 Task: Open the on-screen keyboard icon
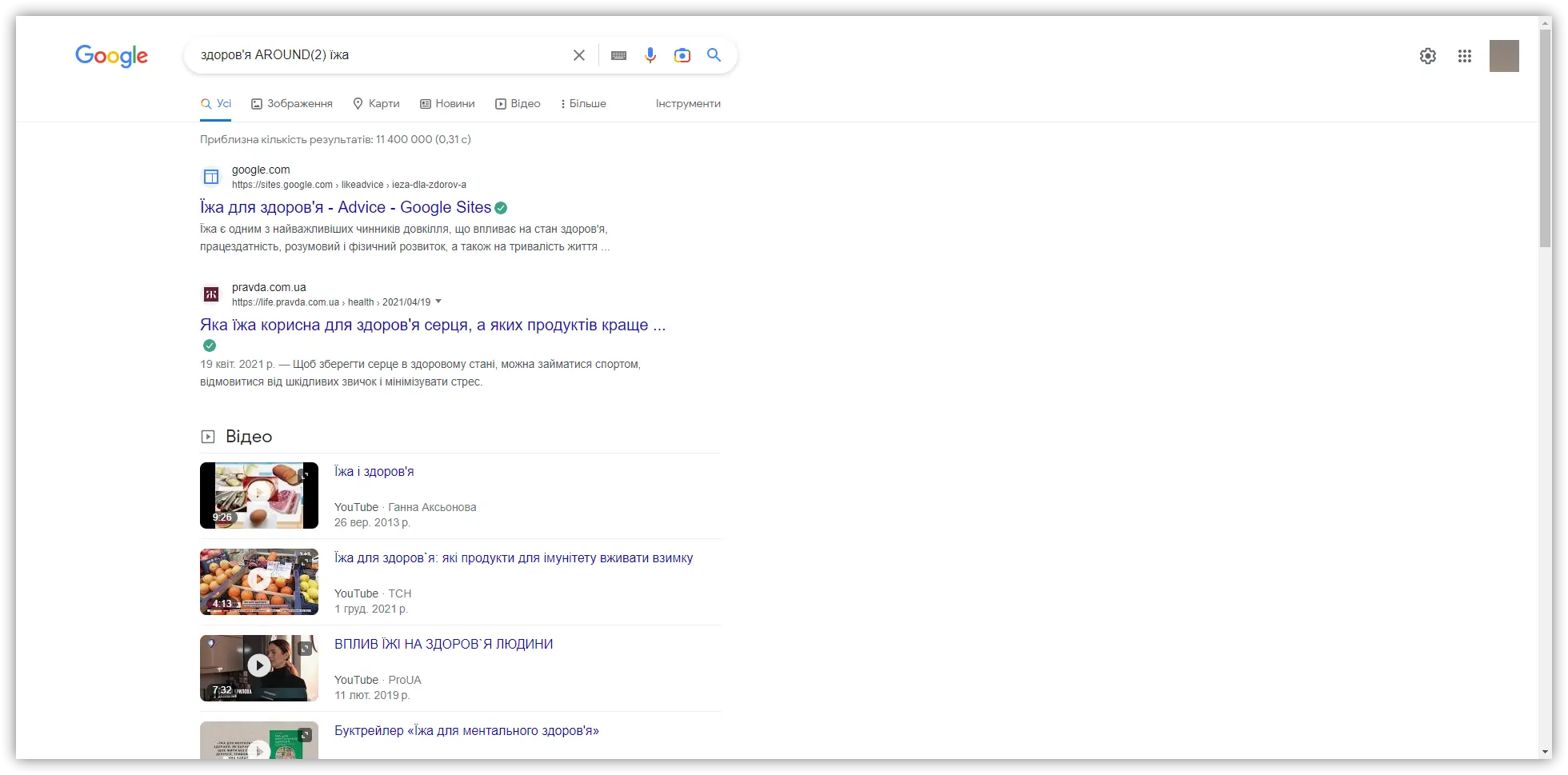pyautogui.click(x=618, y=55)
